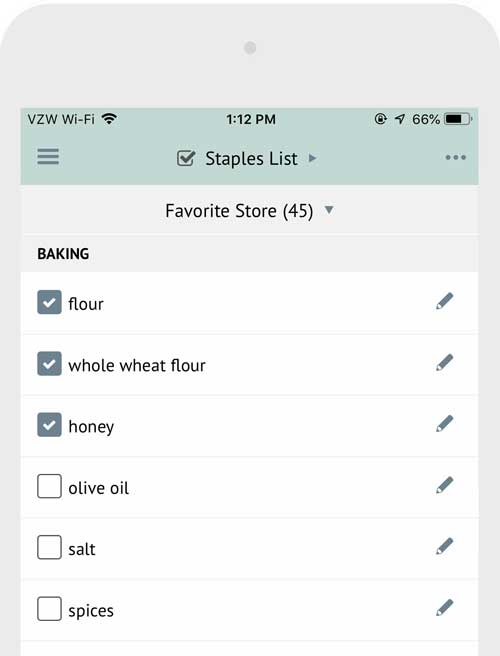Check the olive oil checkbox
500x656 pixels.
(x=49, y=486)
